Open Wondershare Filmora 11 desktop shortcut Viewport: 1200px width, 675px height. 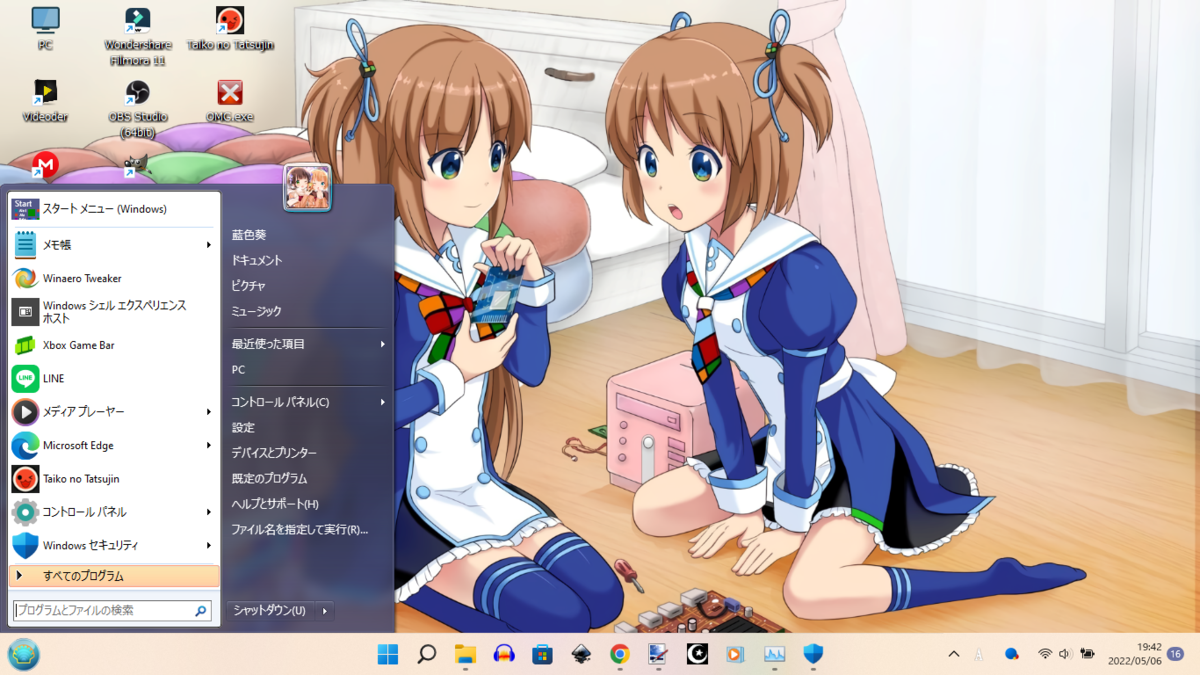pyautogui.click(x=138, y=36)
